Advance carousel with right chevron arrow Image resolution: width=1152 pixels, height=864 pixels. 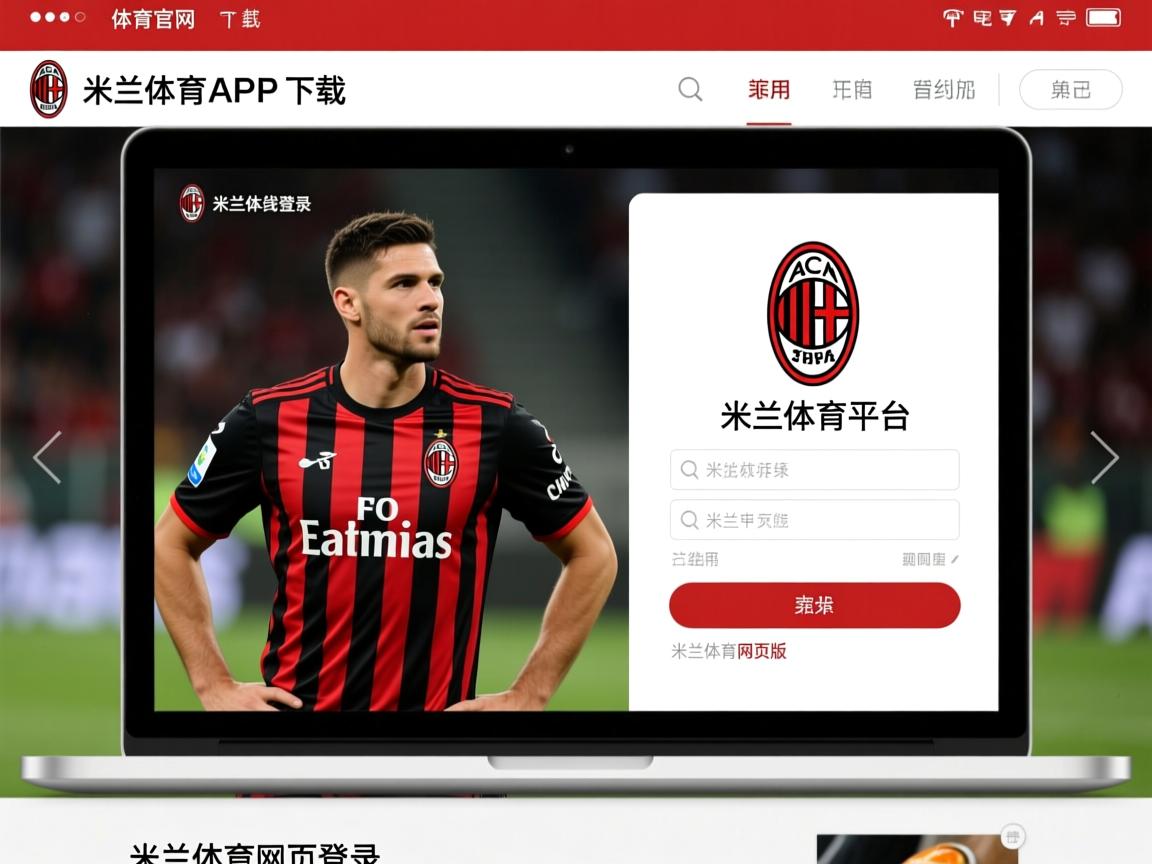[1104, 458]
